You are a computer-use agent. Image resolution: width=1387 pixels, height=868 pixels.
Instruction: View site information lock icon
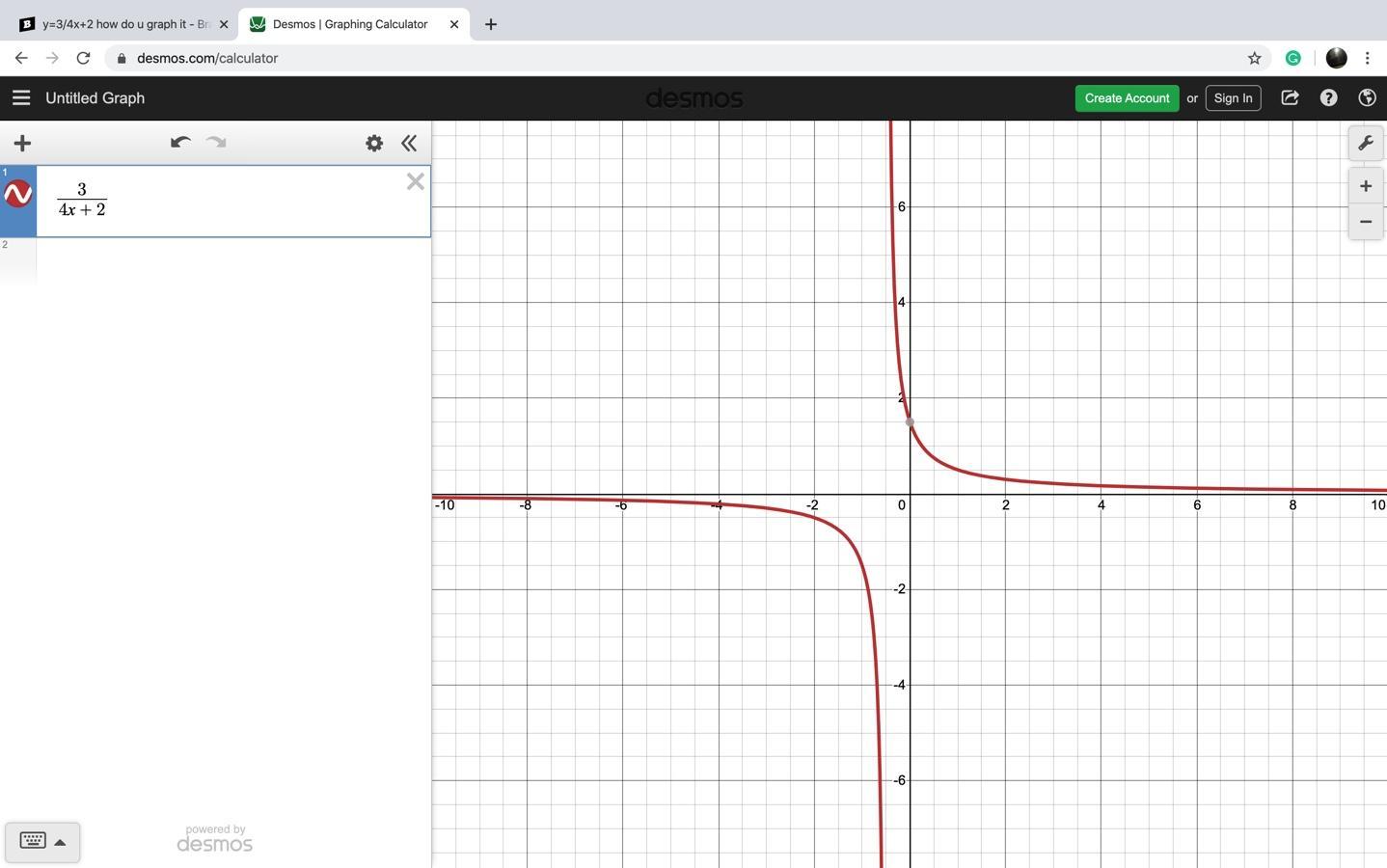point(122,58)
